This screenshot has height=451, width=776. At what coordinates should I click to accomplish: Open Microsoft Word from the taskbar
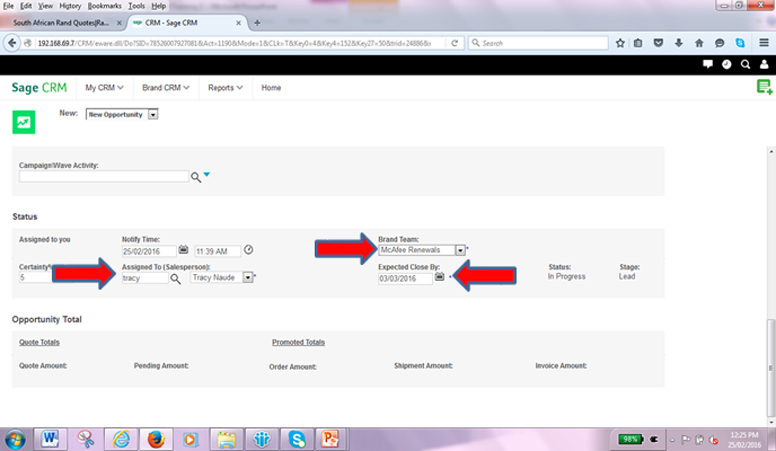tap(50, 439)
